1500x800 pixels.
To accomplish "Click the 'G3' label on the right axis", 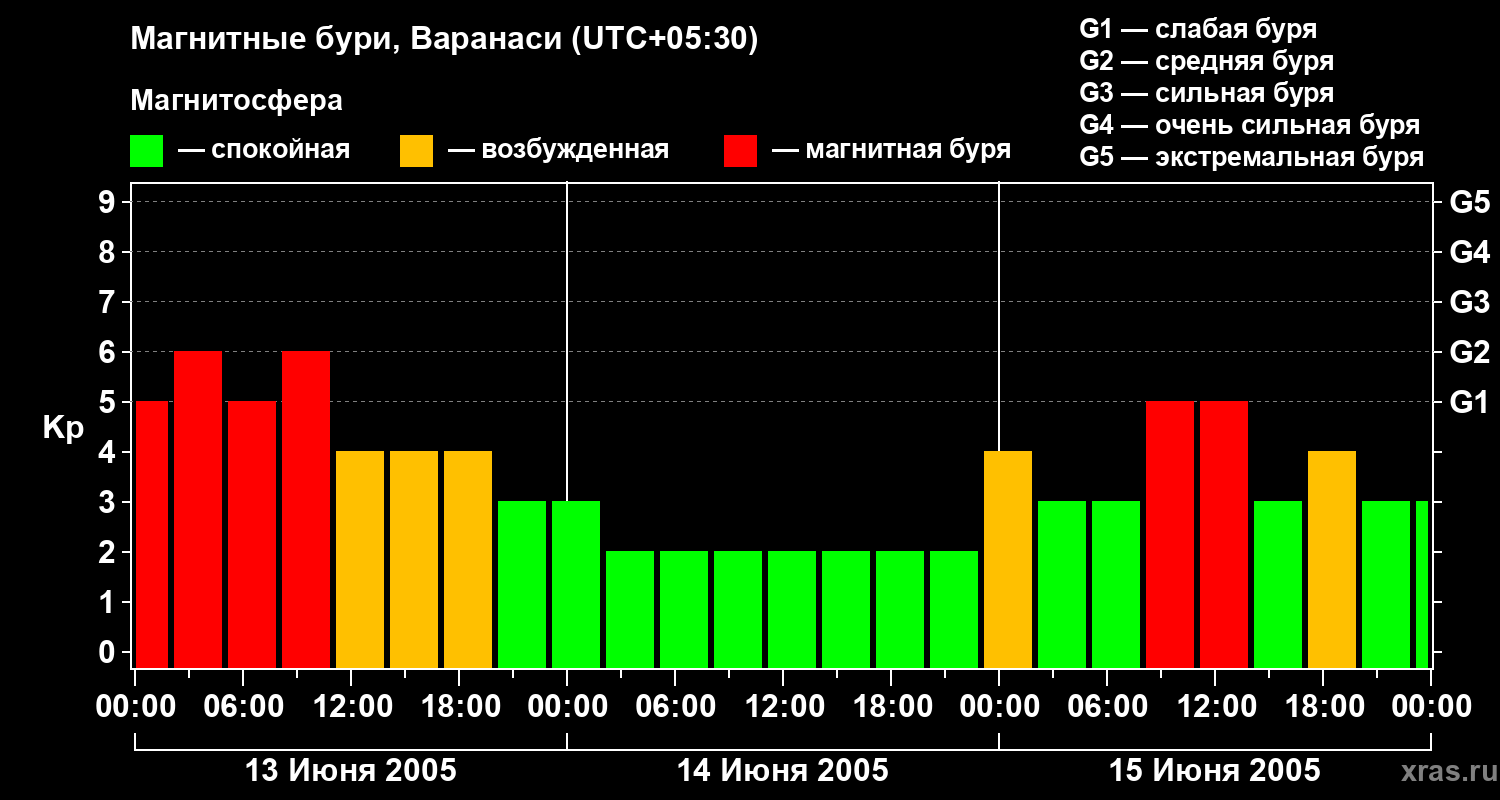I will [1469, 303].
